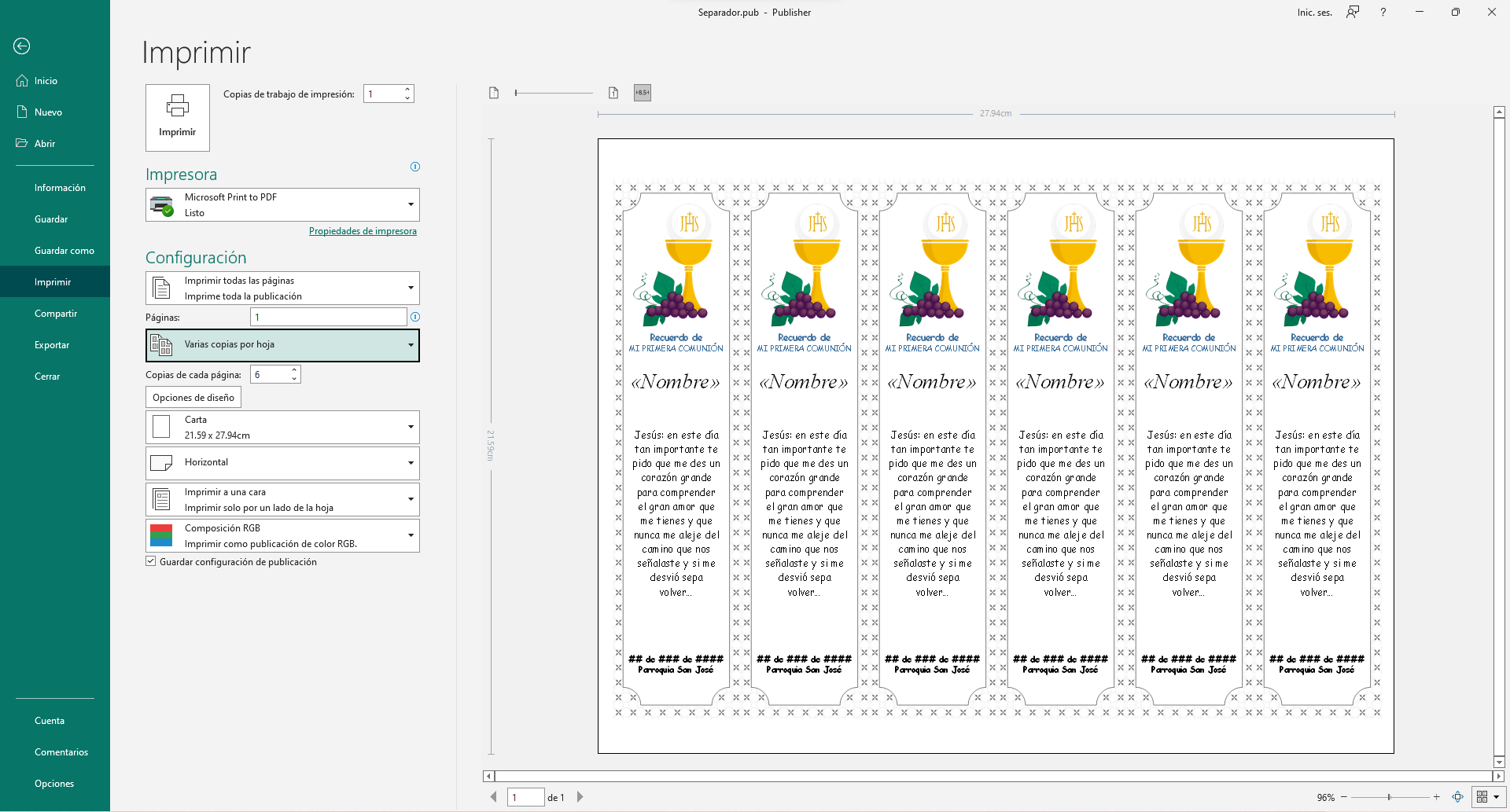Click the Propiedades de impresora link
The height and width of the screenshot is (812, 1510).
click(x=363, y=231)
